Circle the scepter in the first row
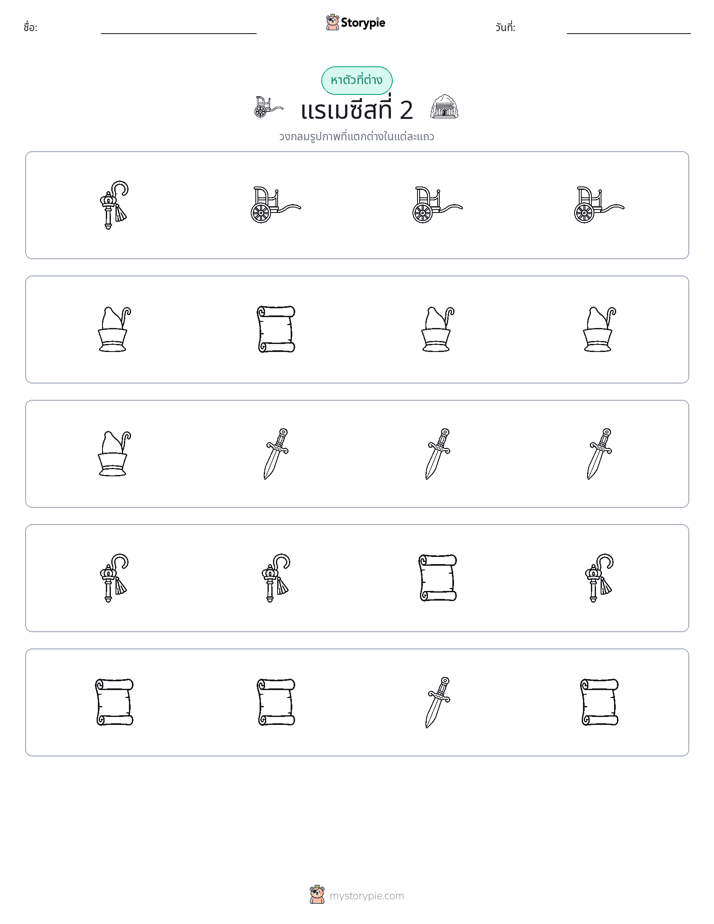The width and height of the screenshot is (714, 924). coord(114,205)
